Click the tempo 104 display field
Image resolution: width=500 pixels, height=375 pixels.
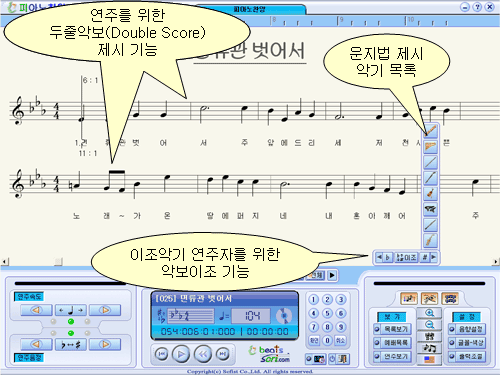(251, 316)
